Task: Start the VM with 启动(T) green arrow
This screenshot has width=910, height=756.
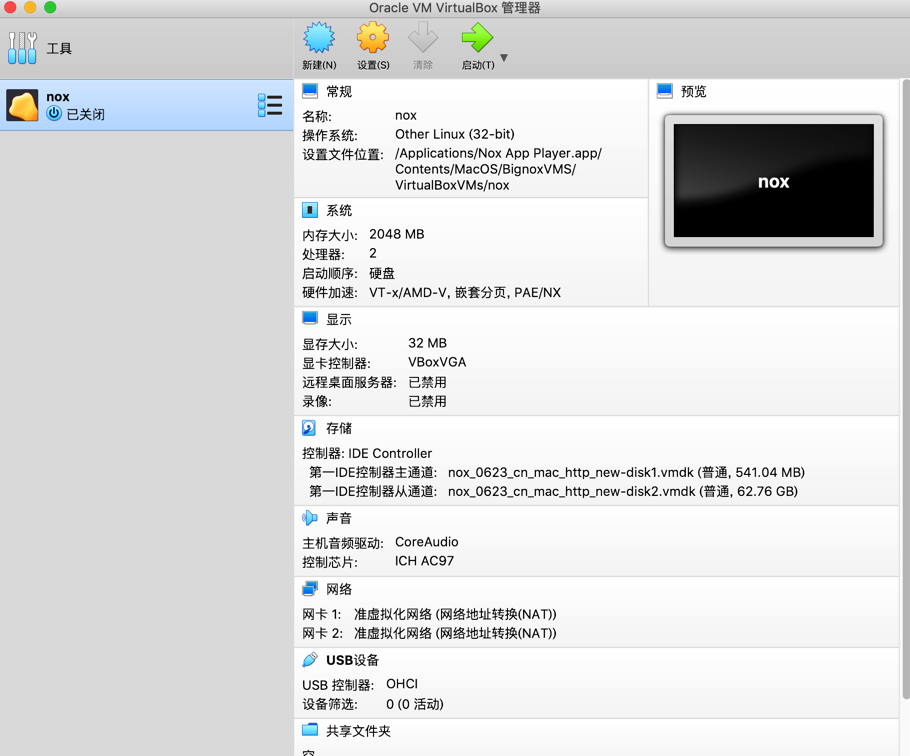Action: 477,38
